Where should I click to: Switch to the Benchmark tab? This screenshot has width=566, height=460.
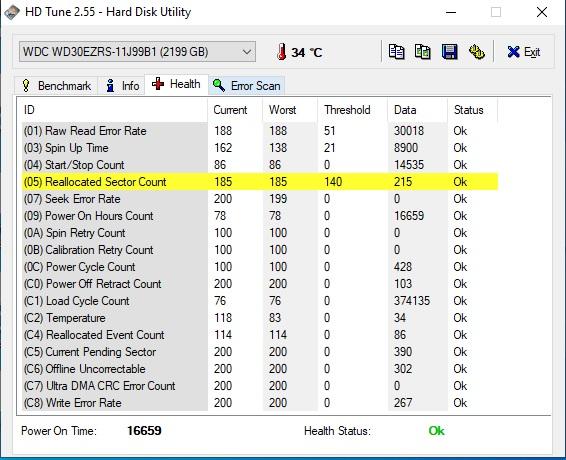click(x=56, y=86)
